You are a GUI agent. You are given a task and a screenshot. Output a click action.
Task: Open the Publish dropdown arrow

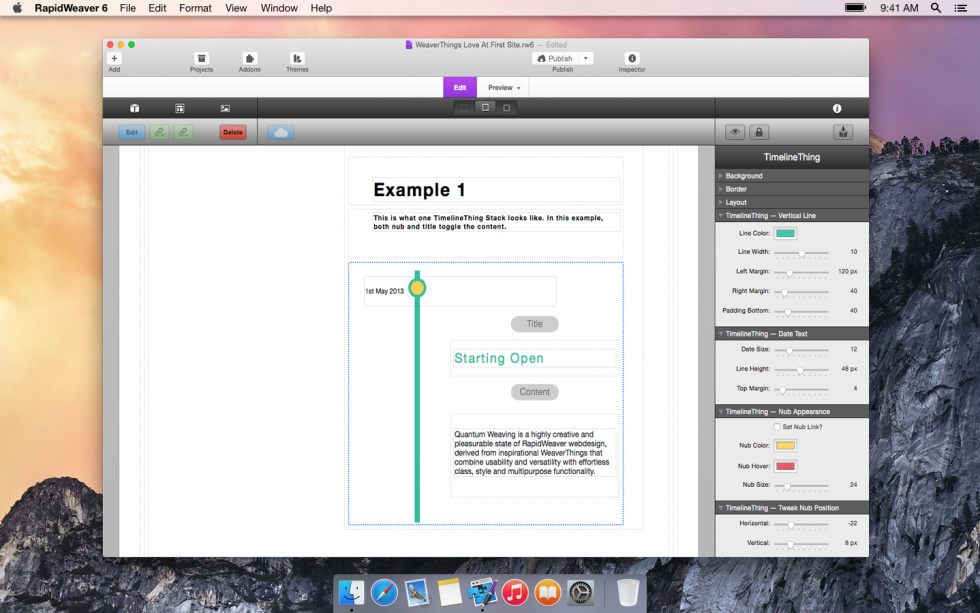[x=586, y=58]
